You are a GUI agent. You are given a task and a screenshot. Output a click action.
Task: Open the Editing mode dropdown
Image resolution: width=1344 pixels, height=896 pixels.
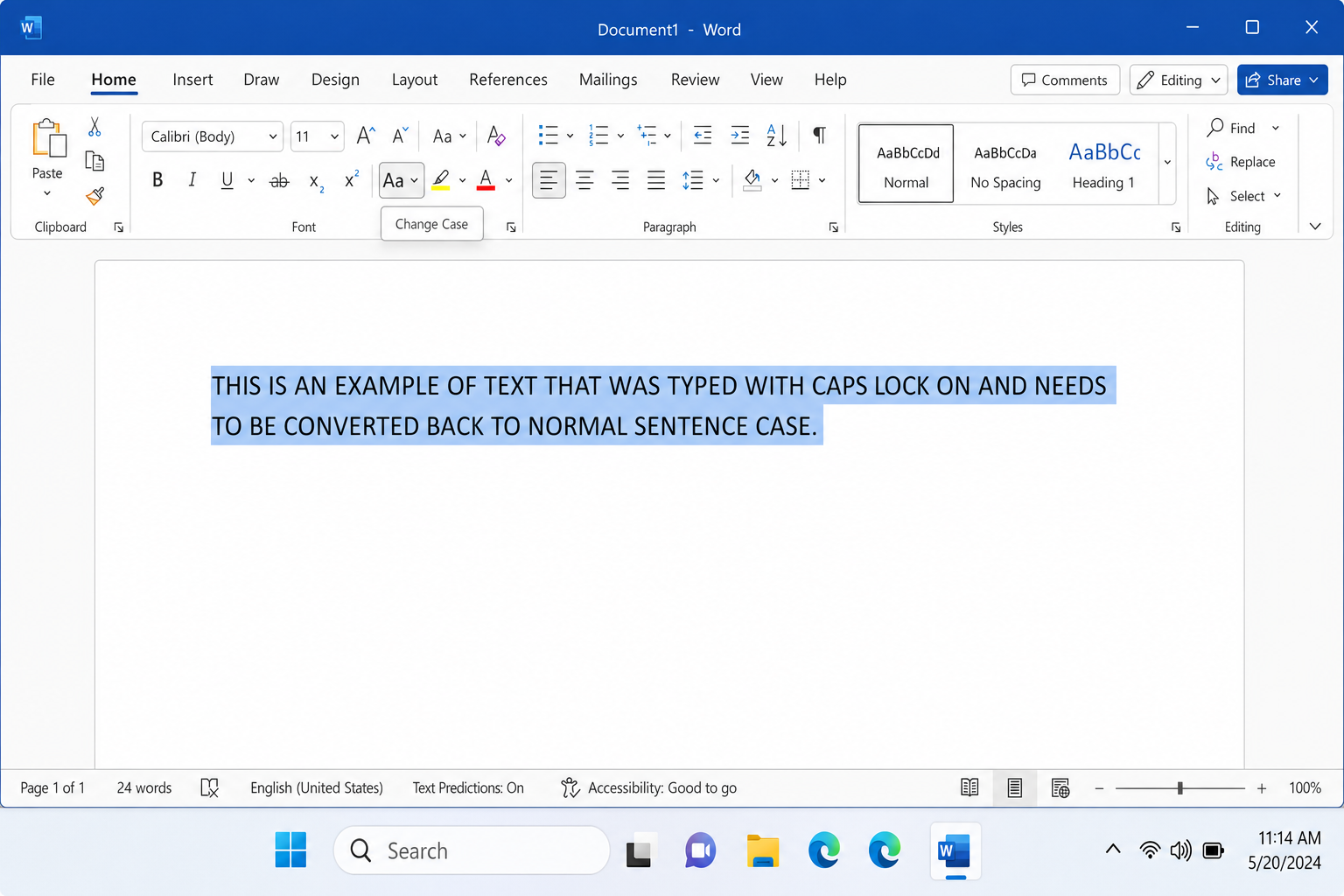click(x=1179, y=80)
